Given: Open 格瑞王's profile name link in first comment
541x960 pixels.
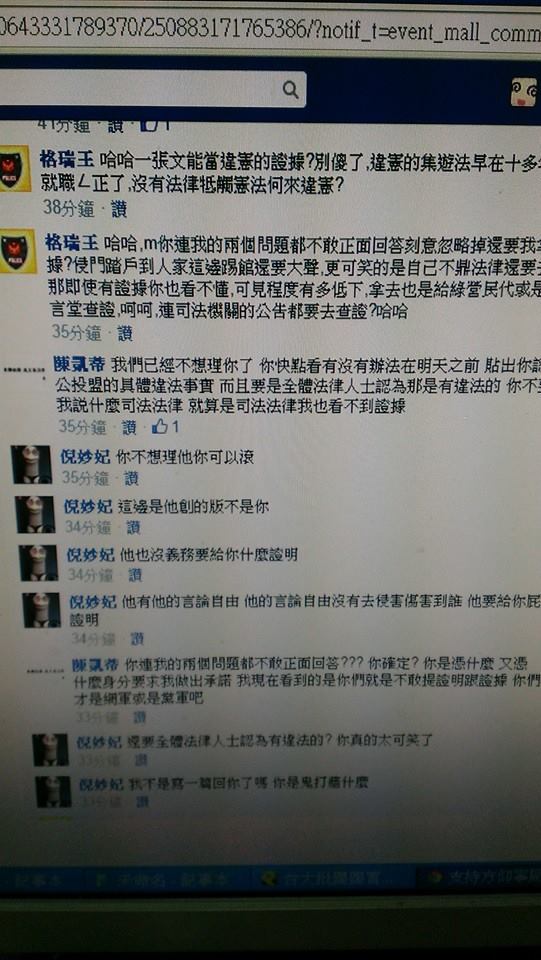Looking at the screenshot, I should tap(66, 160).
